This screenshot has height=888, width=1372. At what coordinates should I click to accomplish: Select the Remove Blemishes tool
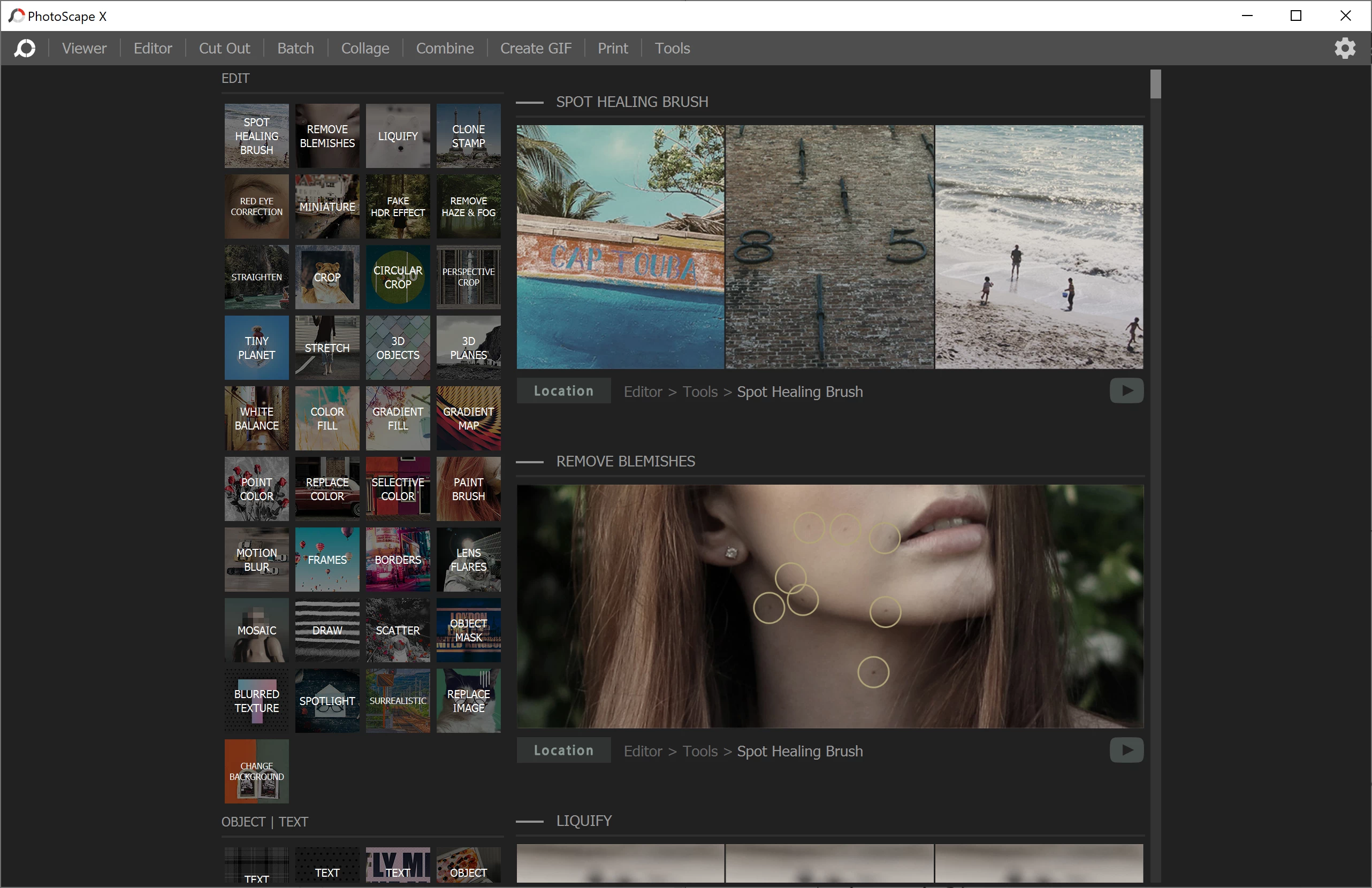(x=327, y=136)
